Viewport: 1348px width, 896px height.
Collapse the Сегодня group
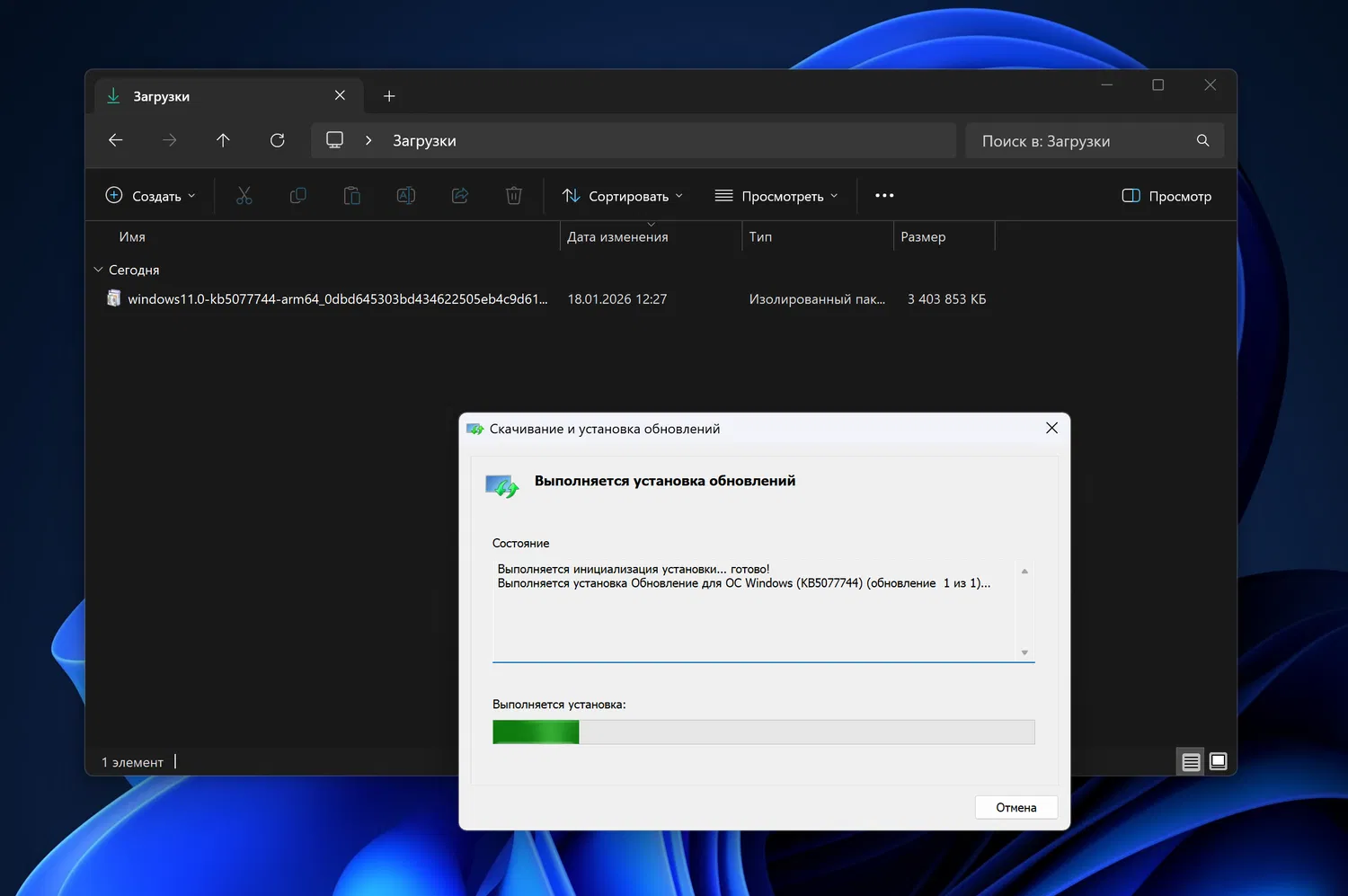tap(99, 270)
